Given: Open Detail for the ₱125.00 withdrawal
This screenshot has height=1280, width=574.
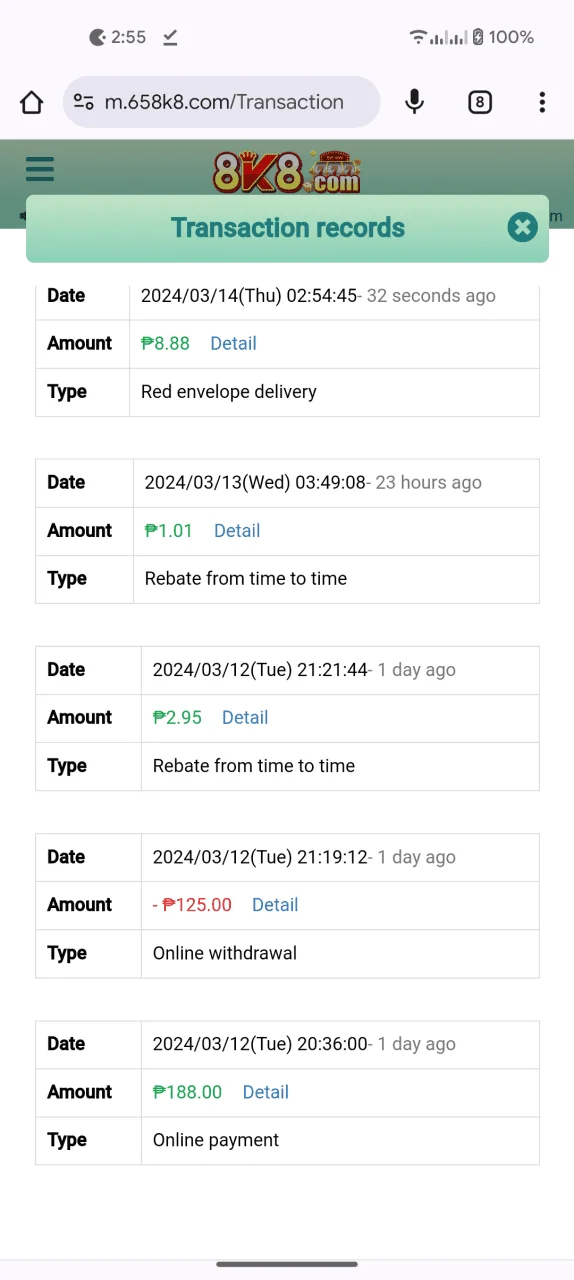Looking at the screenshot, I should [x=275, y=905].
